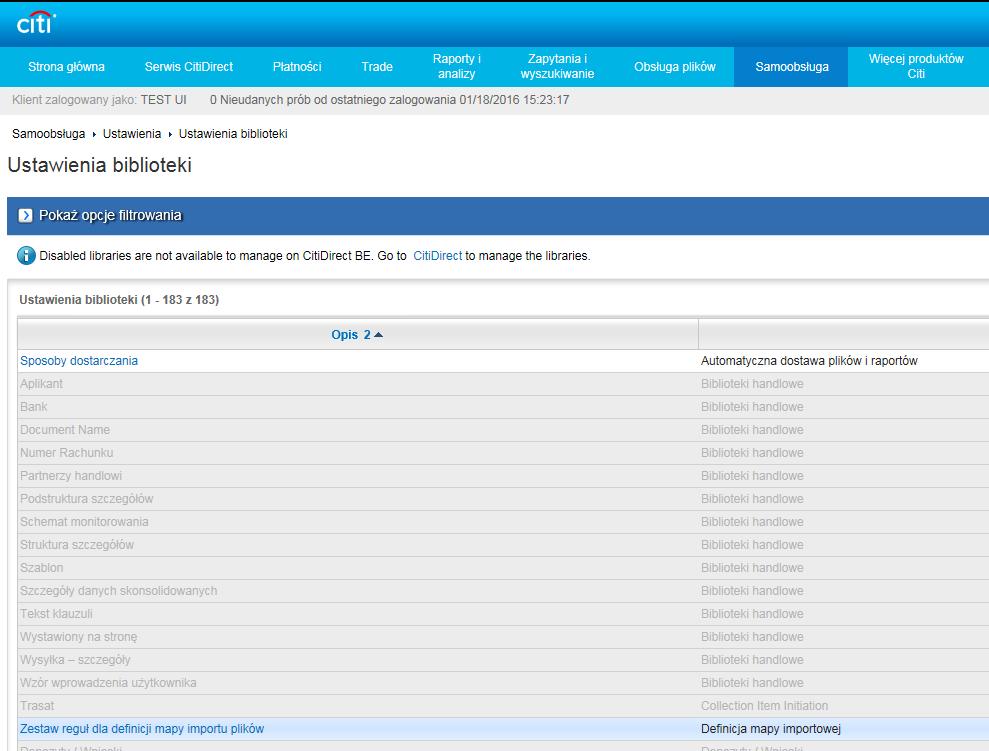Open the Serwis CitiDirect menu
The height and width of the screenshot is (751, 989).
[189, 67]
